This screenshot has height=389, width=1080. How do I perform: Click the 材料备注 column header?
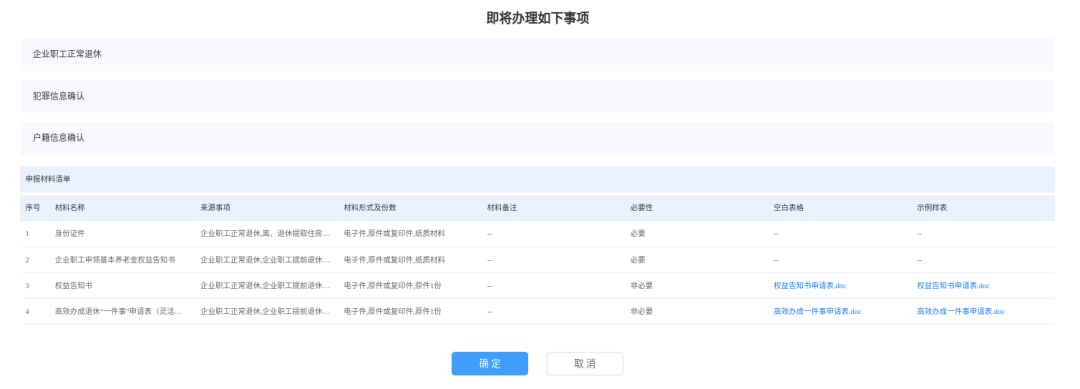(501, 208)
